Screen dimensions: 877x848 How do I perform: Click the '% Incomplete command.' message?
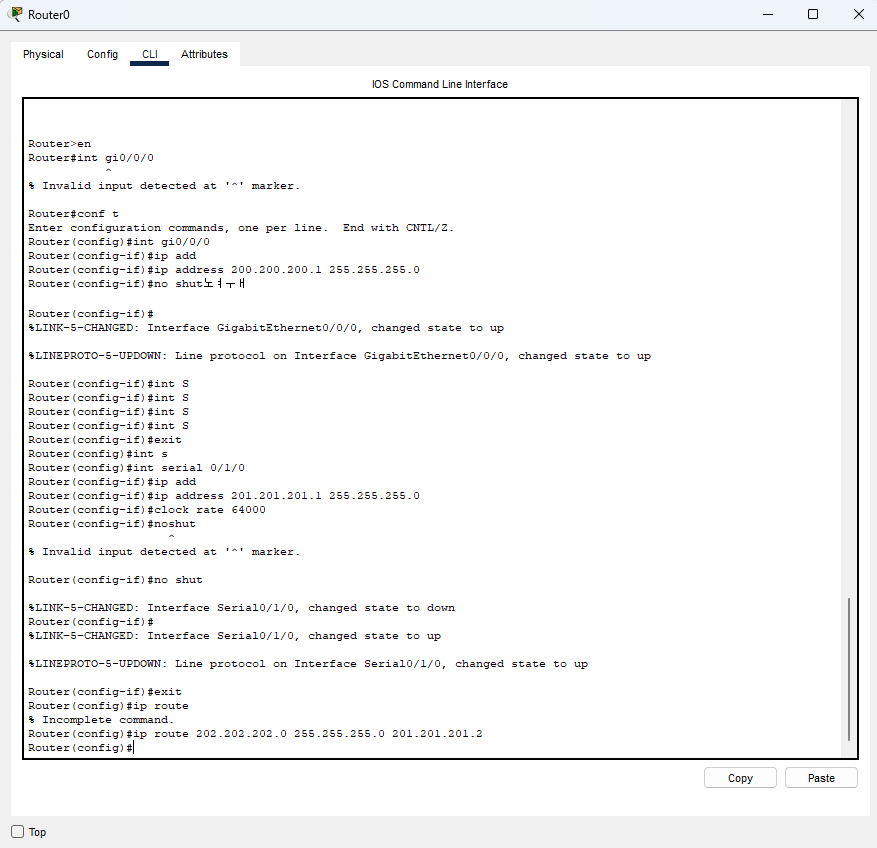(101, 720)
